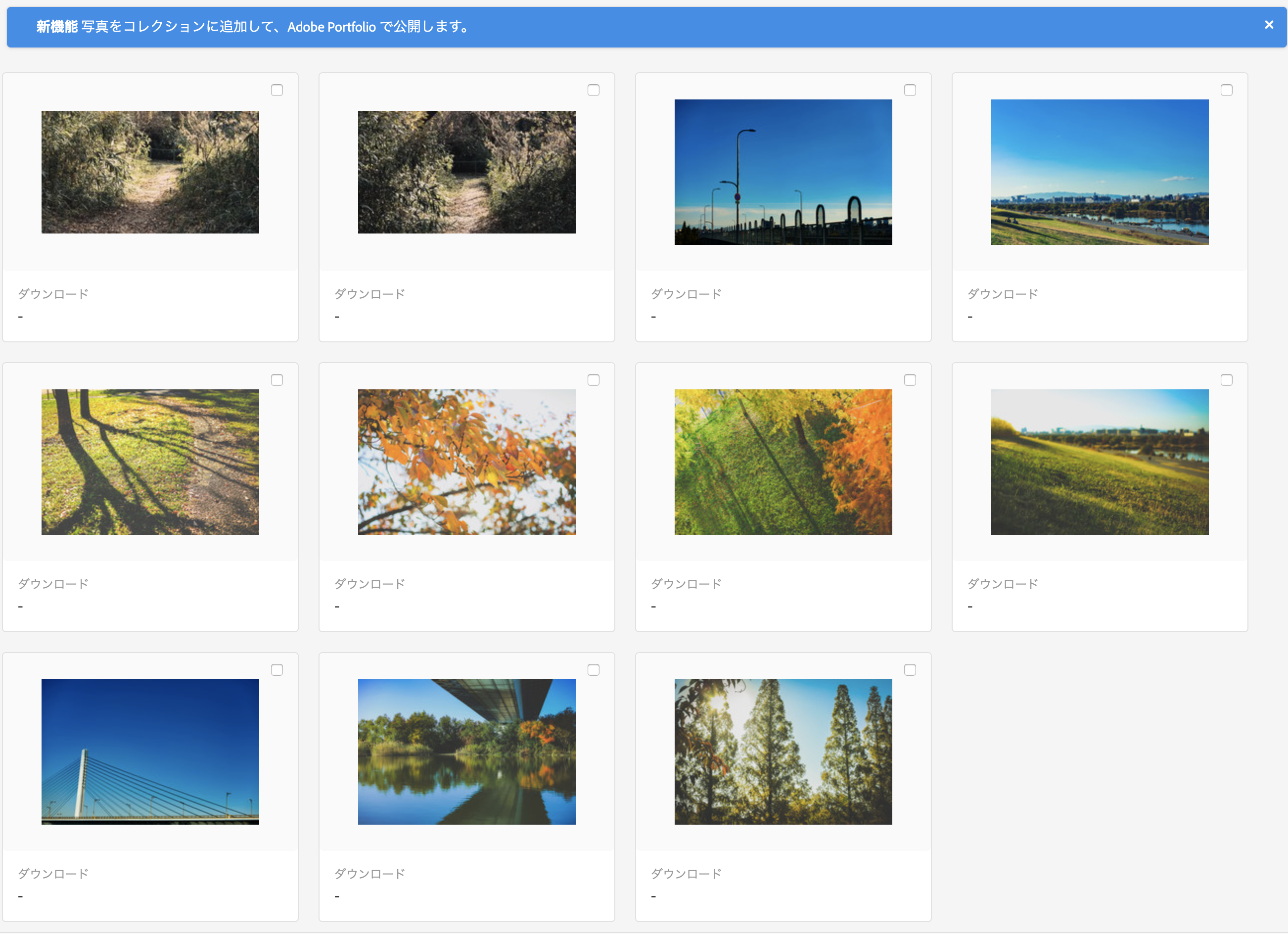Click ダウンロード under the pond reflection photo

369,873
